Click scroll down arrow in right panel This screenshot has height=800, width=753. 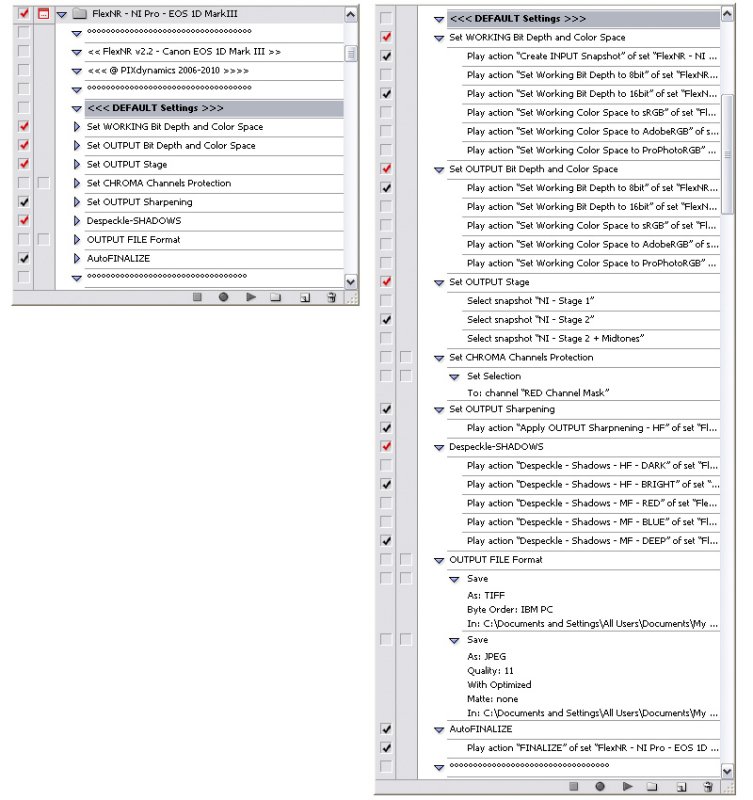[727, 770]
